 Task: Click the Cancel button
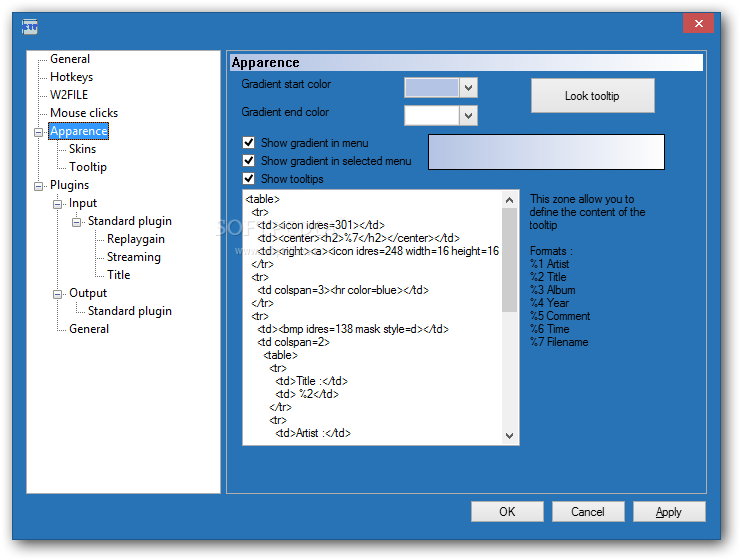pos(588,512)
